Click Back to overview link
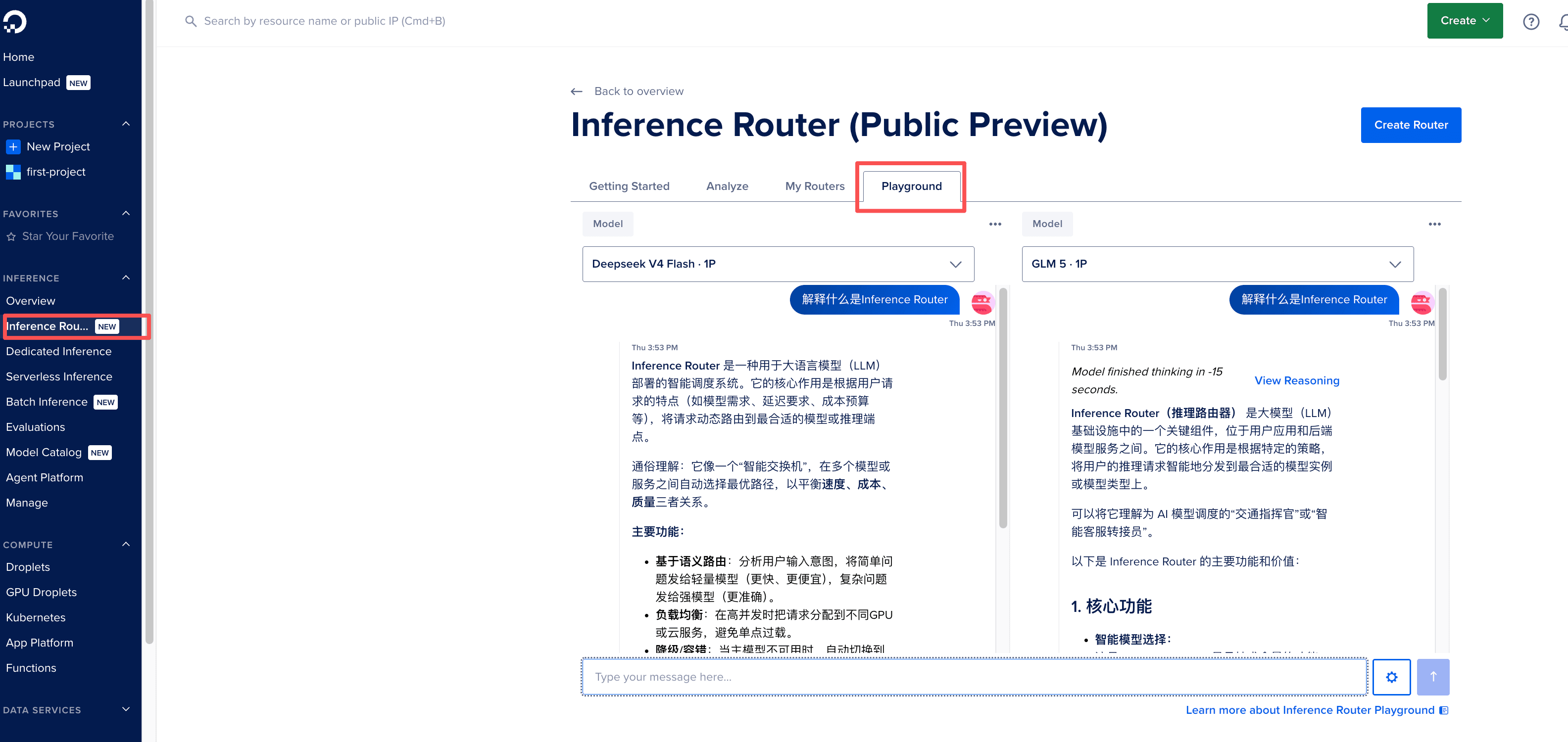 click(x=638, y=91)
